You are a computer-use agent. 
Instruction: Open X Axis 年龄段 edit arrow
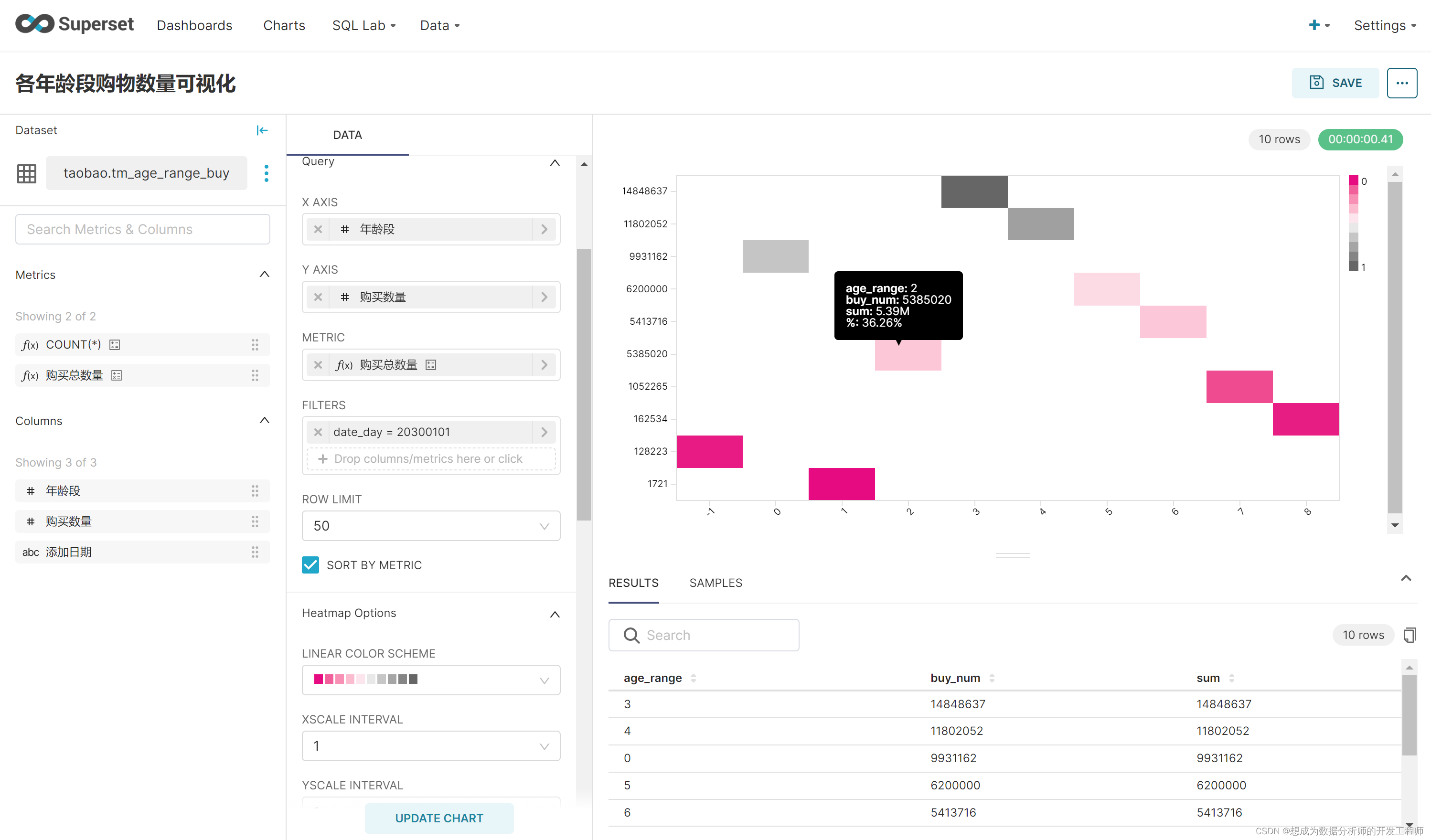[x=544, y=229]
